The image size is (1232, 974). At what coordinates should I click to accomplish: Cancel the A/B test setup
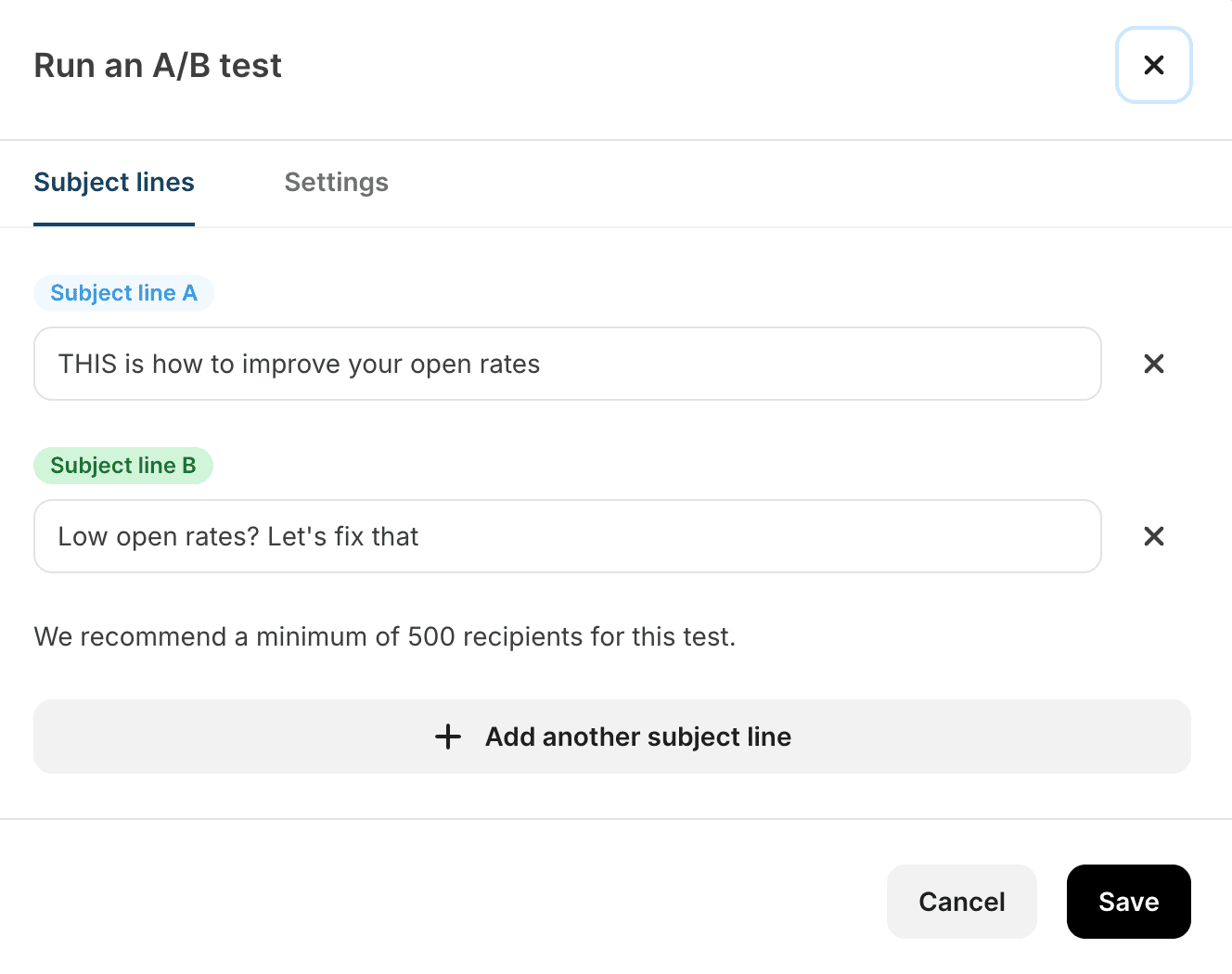pyautogui.click(x=961, y=902)
